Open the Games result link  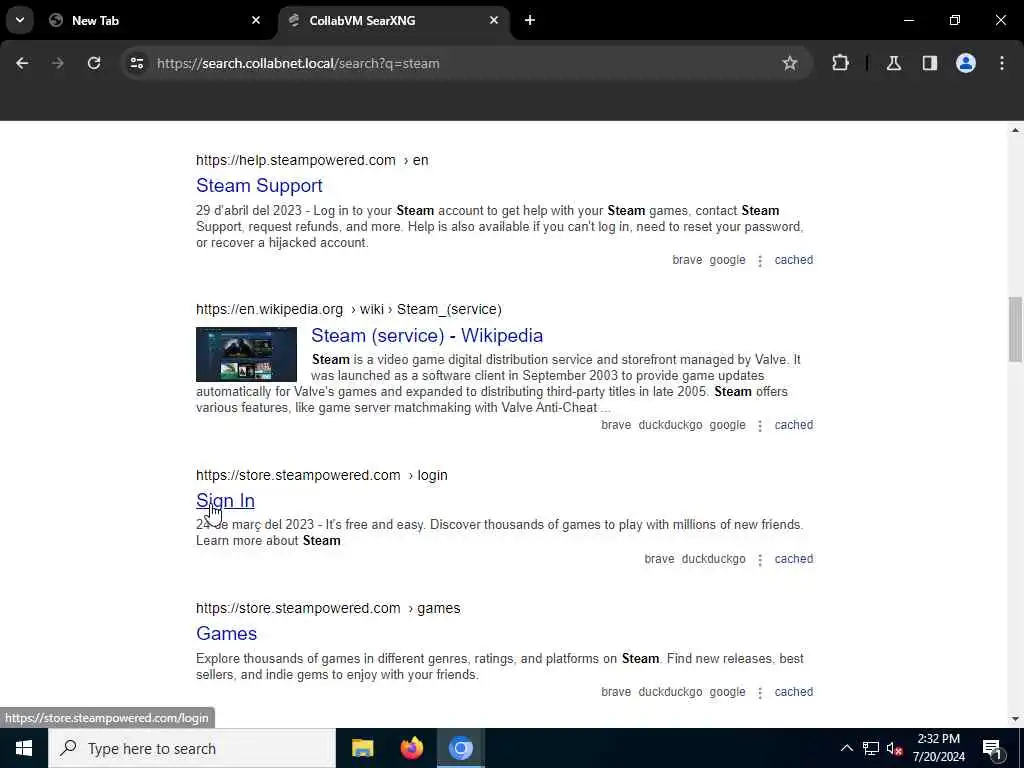coord(227,633)
